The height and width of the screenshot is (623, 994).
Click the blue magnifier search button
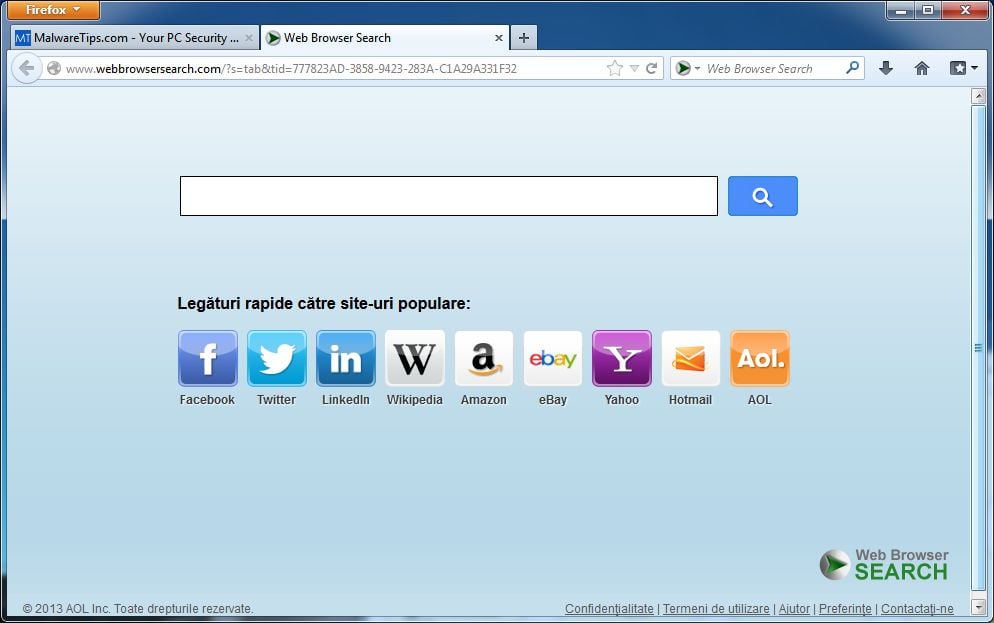[763, 196]
